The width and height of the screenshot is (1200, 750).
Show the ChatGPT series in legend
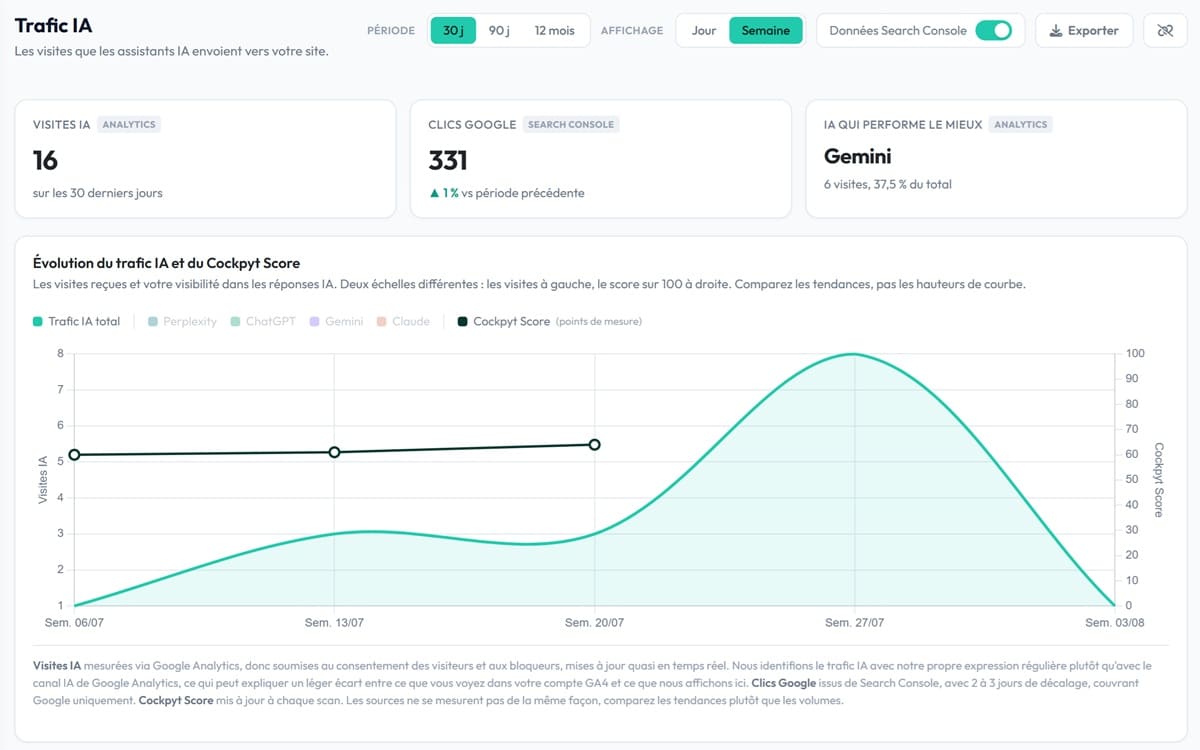[263, 321]
